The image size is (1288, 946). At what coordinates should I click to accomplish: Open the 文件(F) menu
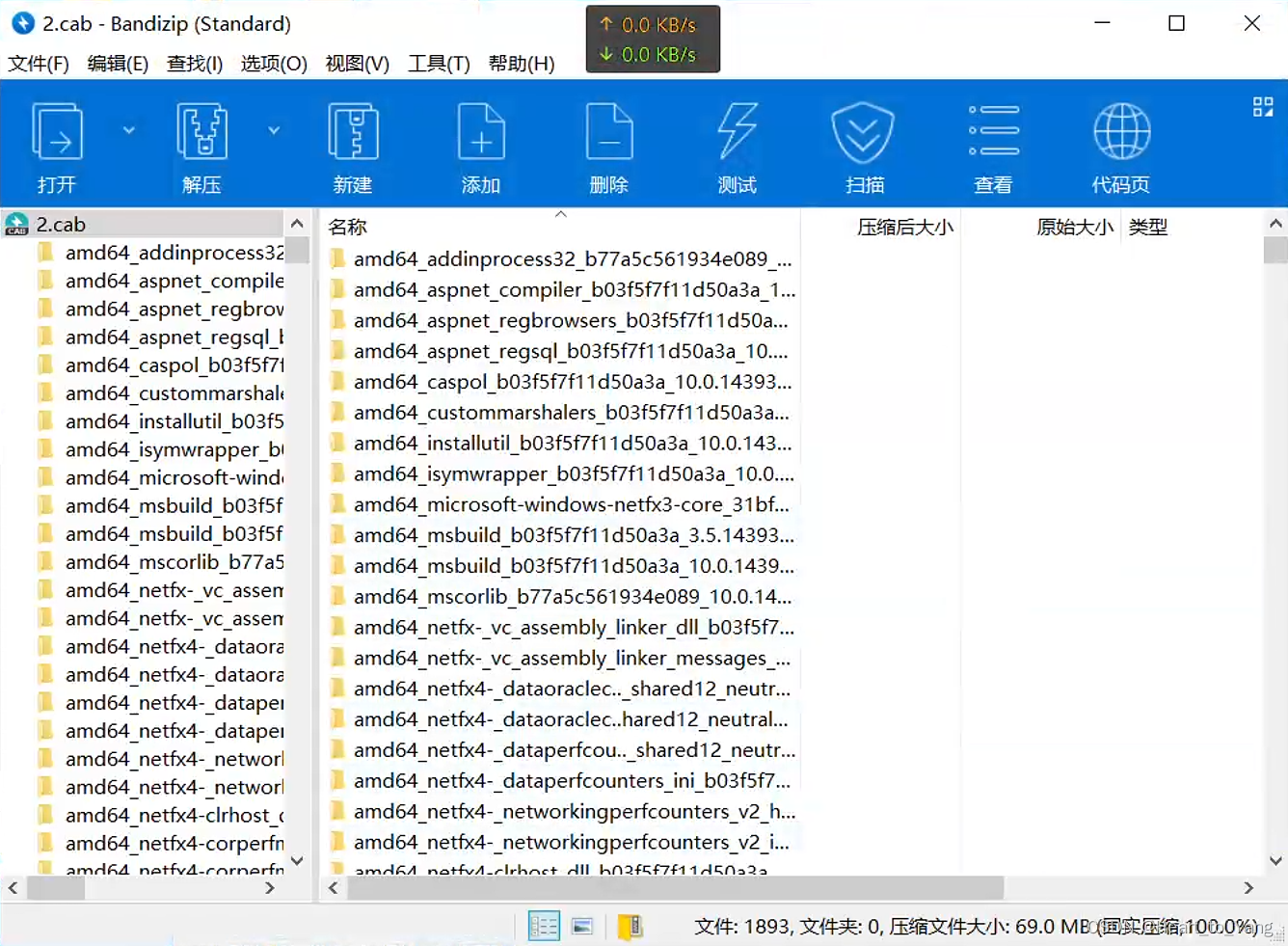pos(39,64)
